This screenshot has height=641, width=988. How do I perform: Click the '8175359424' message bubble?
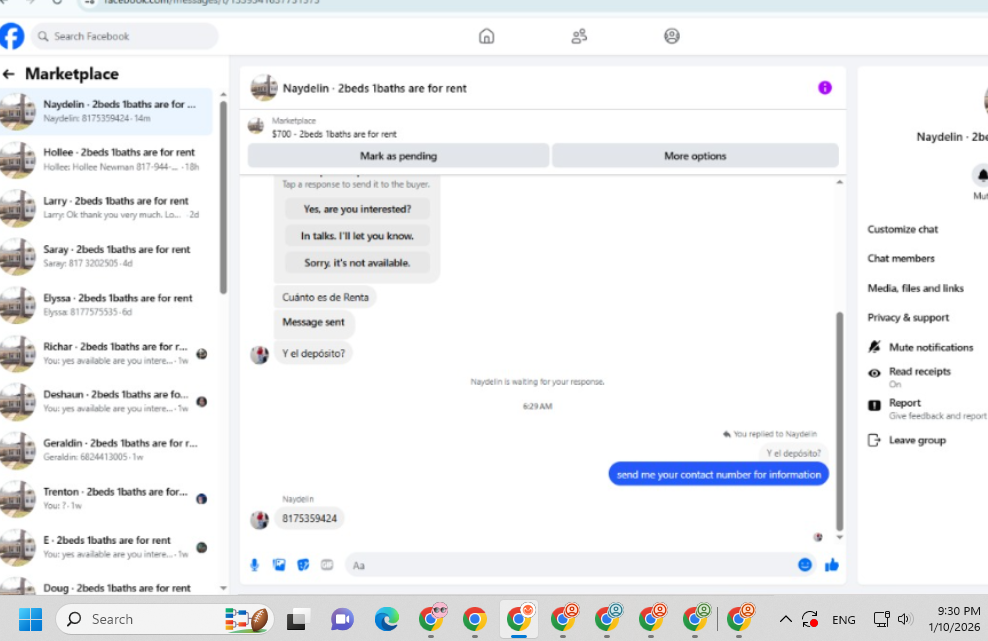pyautogui.click(x=309, y=519)
